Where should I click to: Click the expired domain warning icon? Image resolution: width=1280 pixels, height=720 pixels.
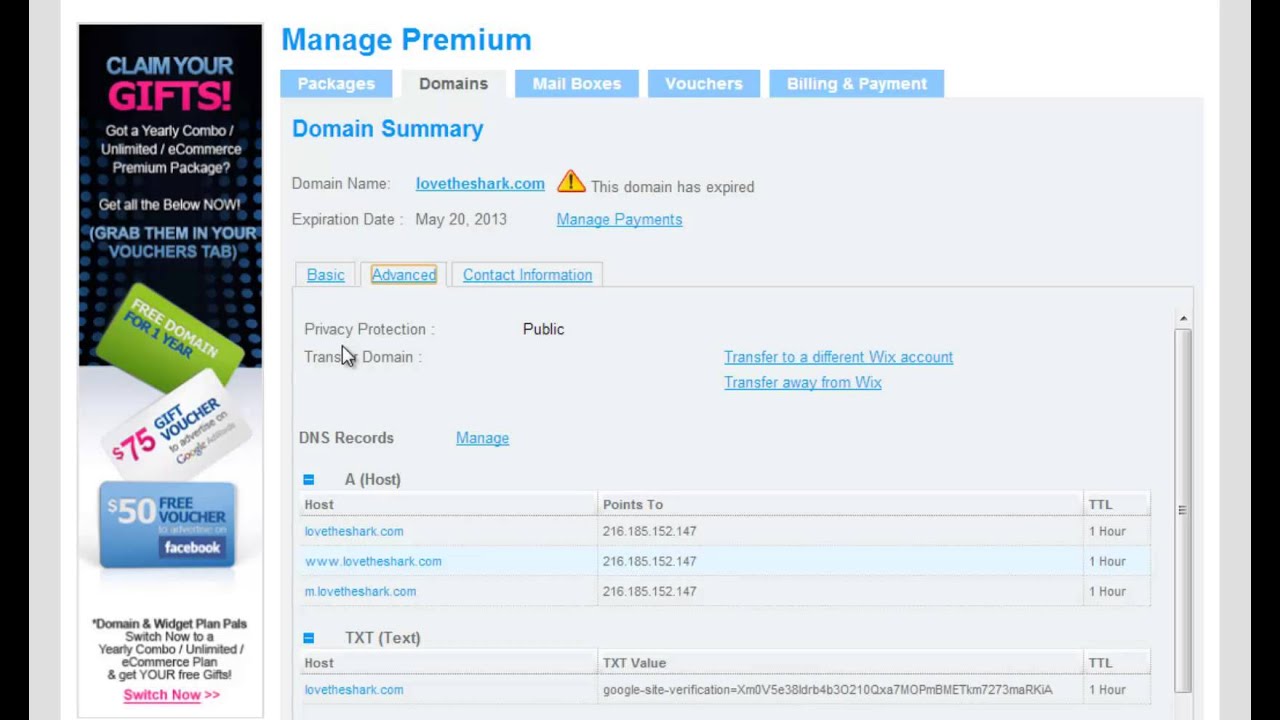point(571,181)
